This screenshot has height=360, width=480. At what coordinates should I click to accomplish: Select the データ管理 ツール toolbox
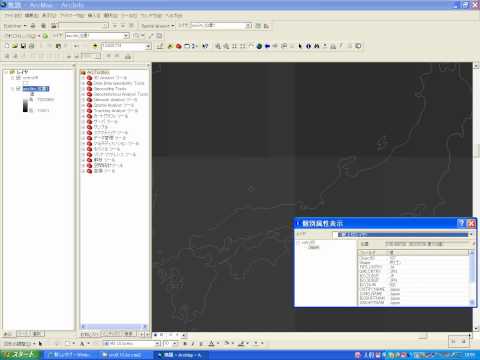110,138
